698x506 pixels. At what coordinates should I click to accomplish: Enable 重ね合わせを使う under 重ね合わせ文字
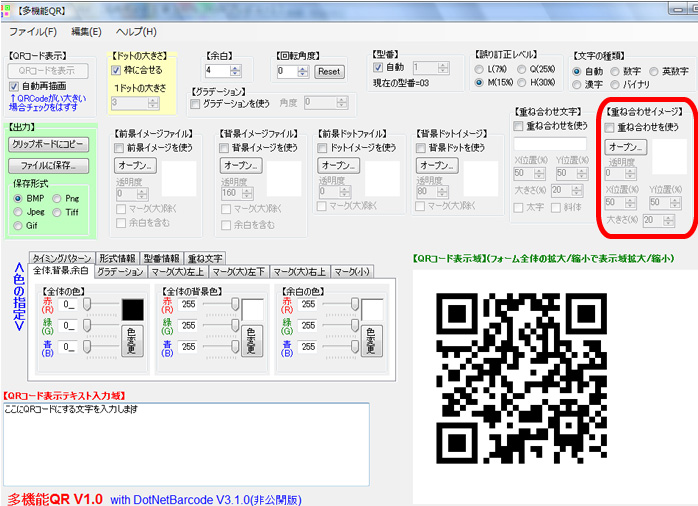[x=518, y=126]
